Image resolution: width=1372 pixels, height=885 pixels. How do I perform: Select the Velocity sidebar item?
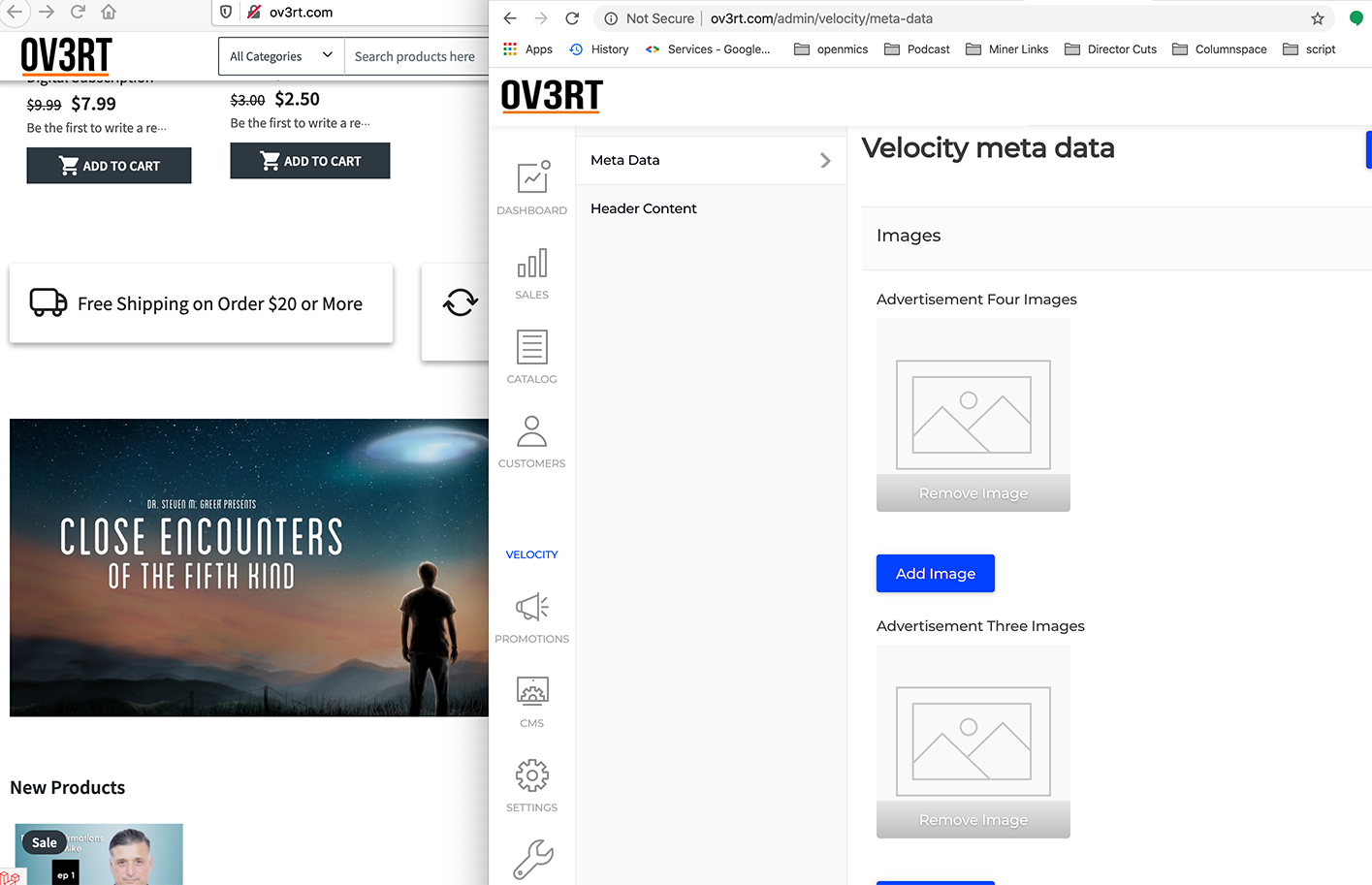531,554
